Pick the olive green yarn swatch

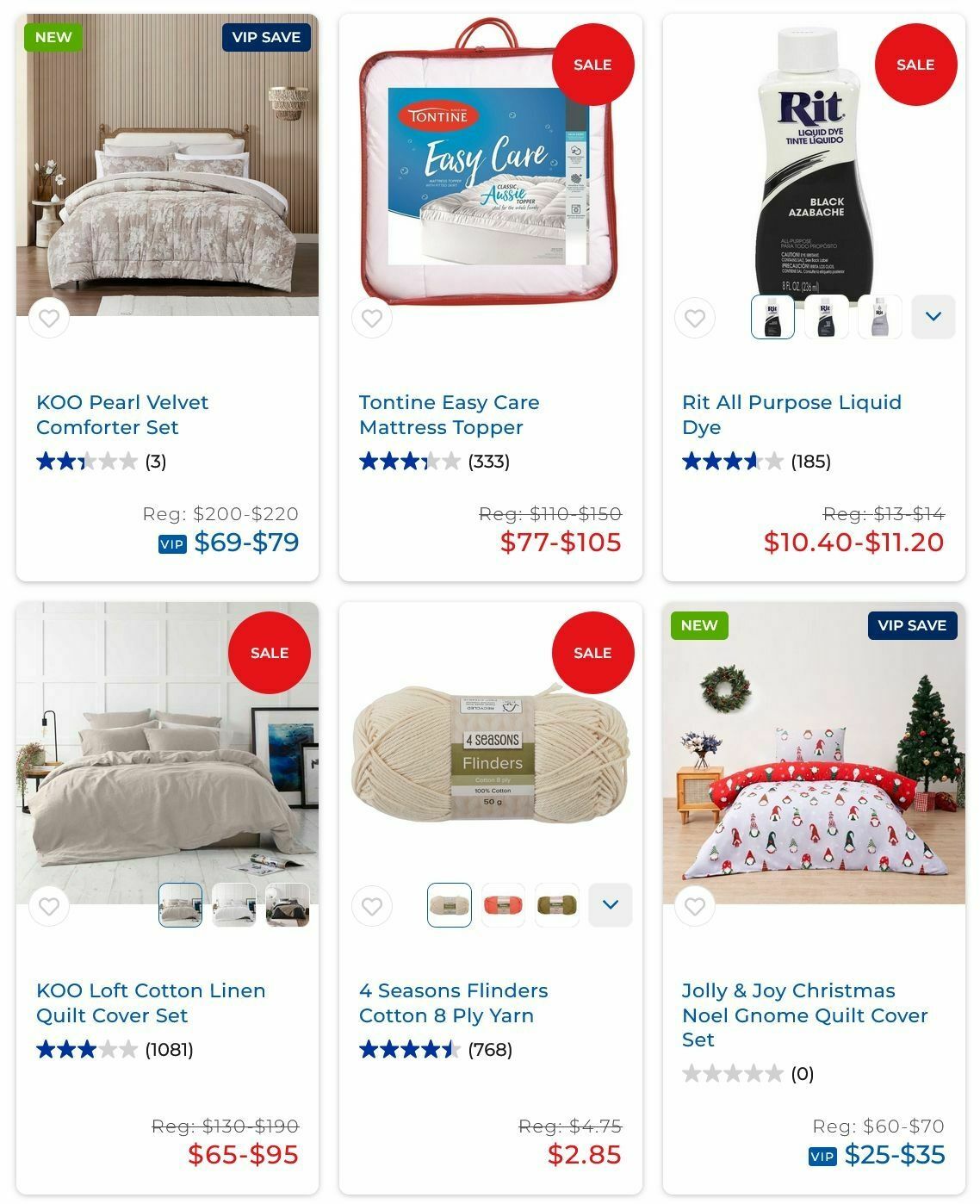[x=556, y=905]
